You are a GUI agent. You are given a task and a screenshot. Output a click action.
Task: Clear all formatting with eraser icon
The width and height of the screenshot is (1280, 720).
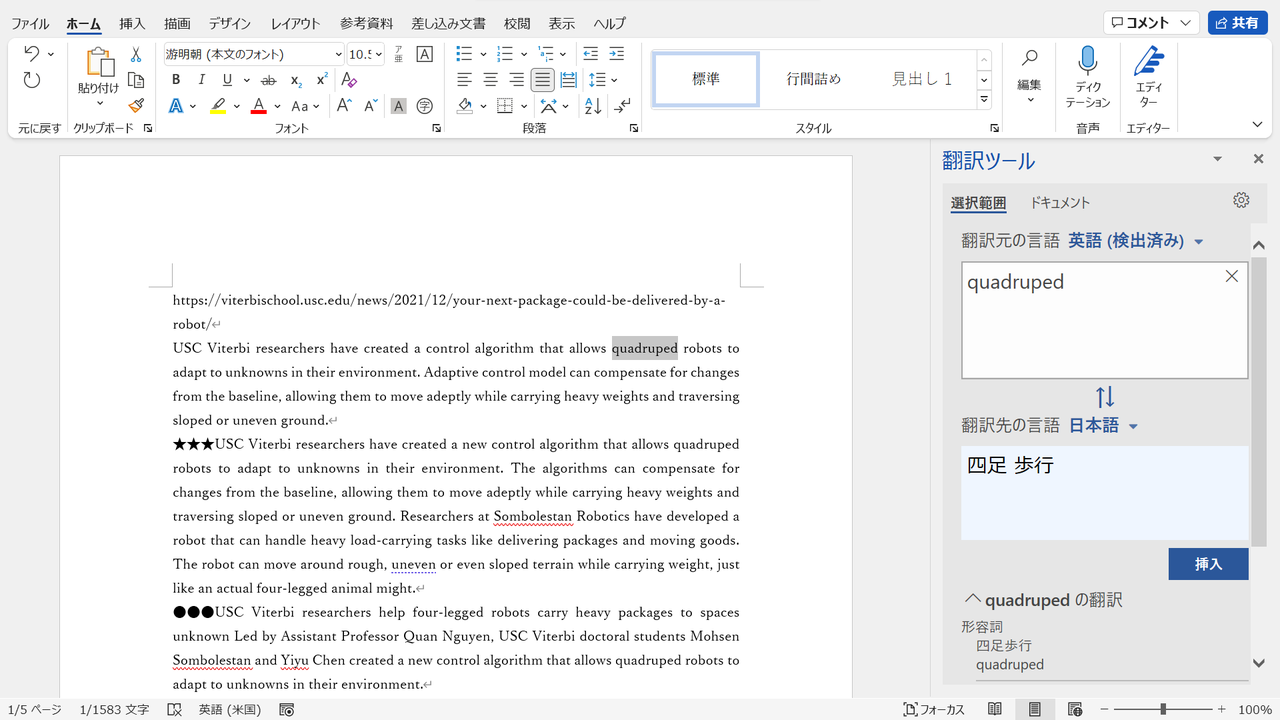349,80
